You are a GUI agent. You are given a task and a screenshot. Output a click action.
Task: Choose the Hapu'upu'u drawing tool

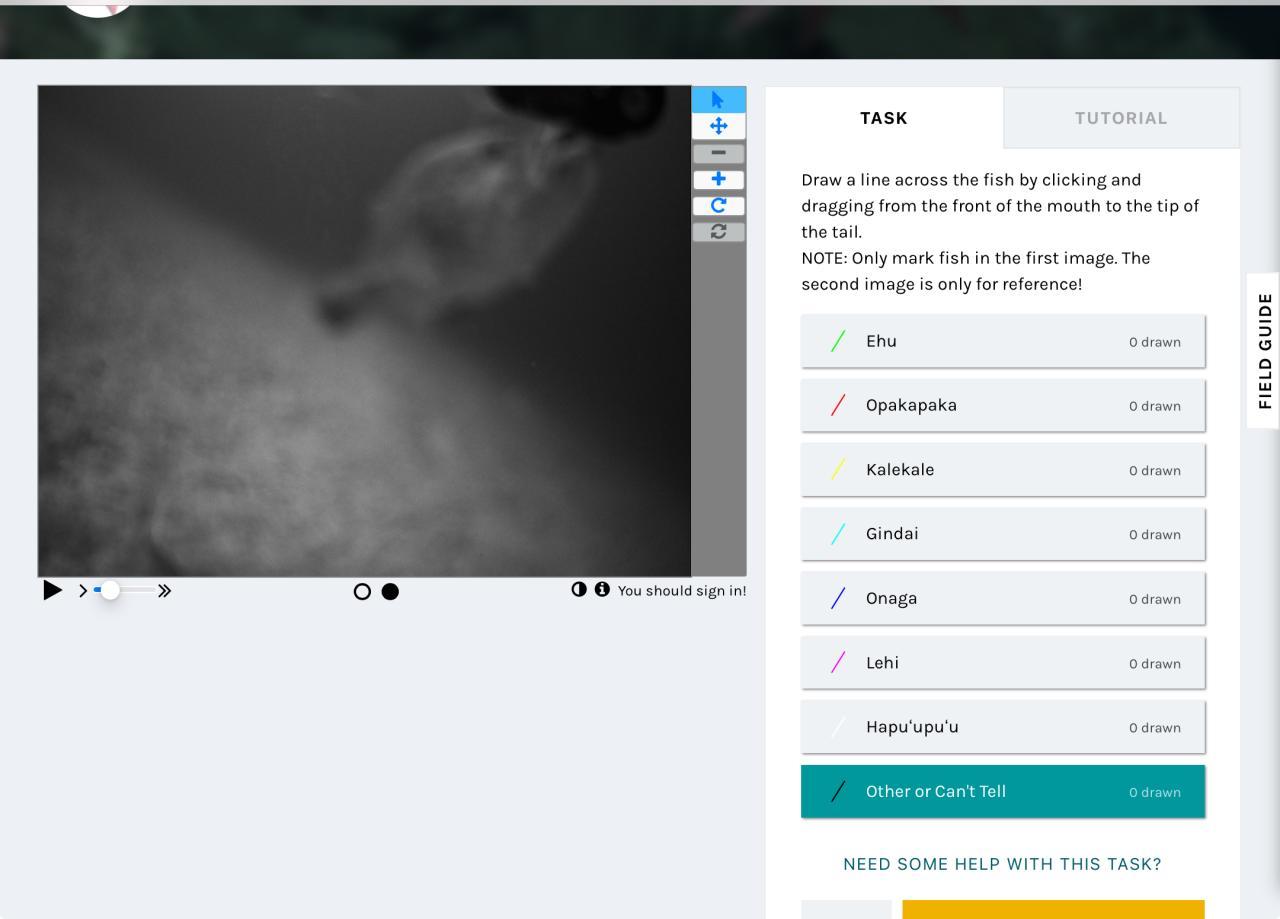[x=1003, y=727]
